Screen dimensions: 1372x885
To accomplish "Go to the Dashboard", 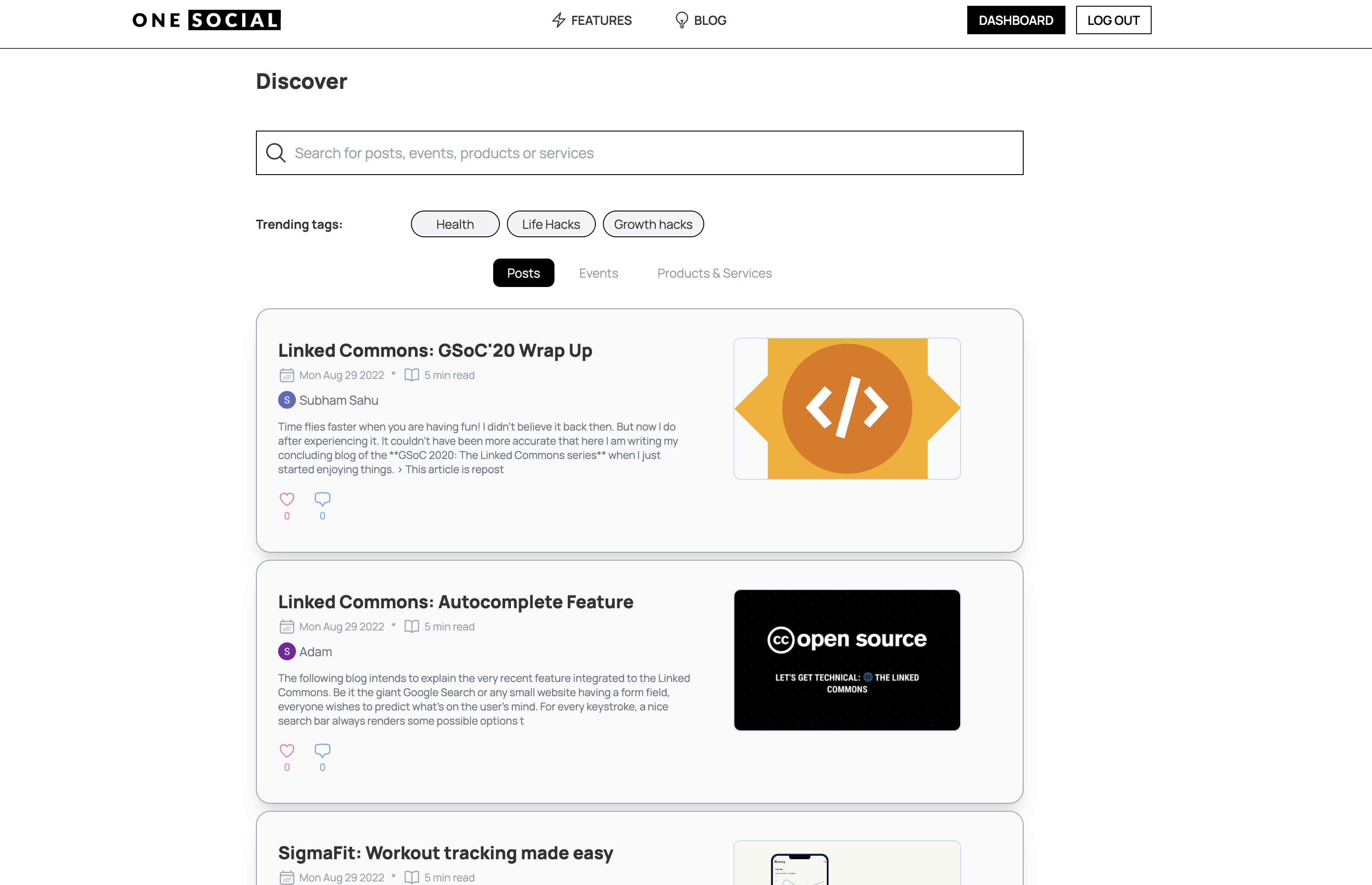I will tap(1016, 20).
